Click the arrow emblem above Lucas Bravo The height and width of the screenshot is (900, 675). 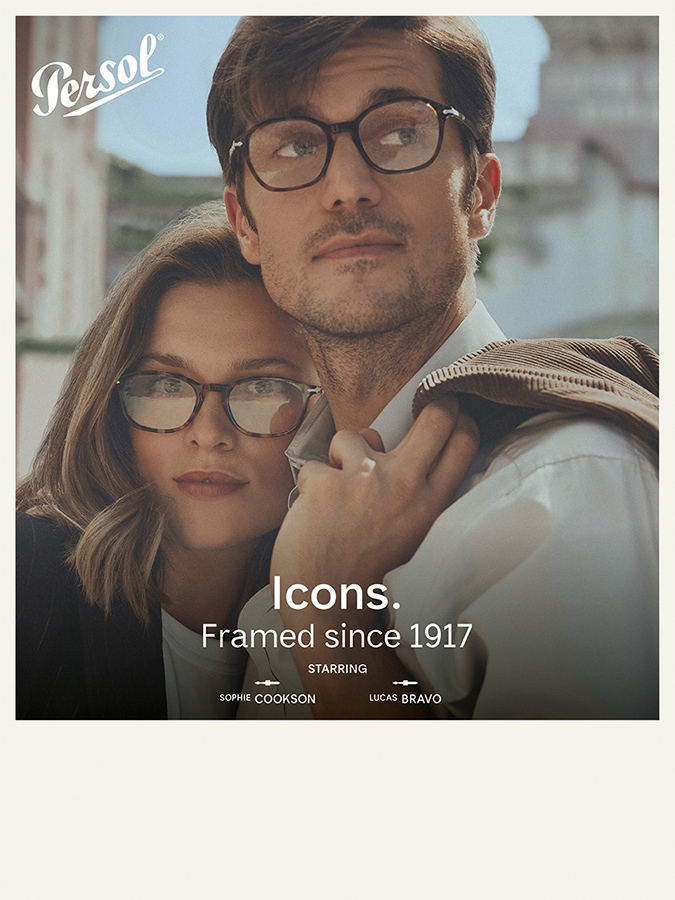[405, 683]
